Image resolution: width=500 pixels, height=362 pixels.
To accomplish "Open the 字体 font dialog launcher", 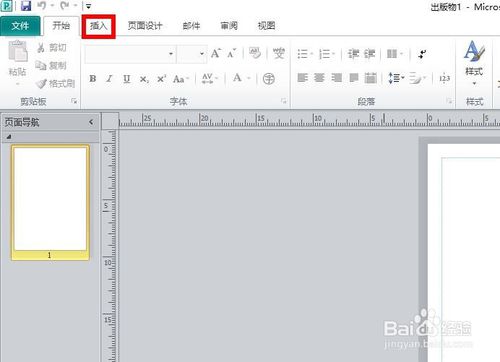I will (x=283, y=101).
